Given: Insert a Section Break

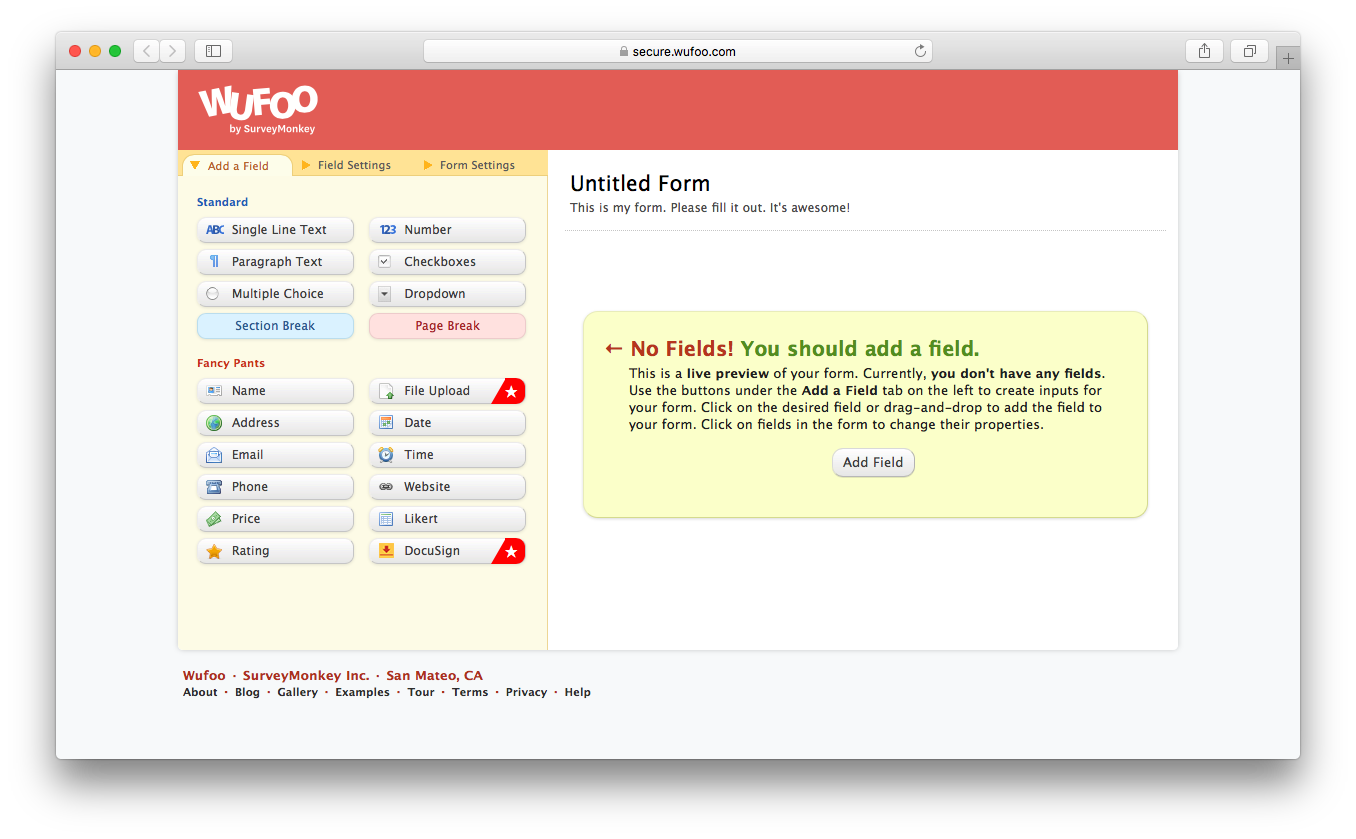Looking at the screenshot, I should (275, 326).
